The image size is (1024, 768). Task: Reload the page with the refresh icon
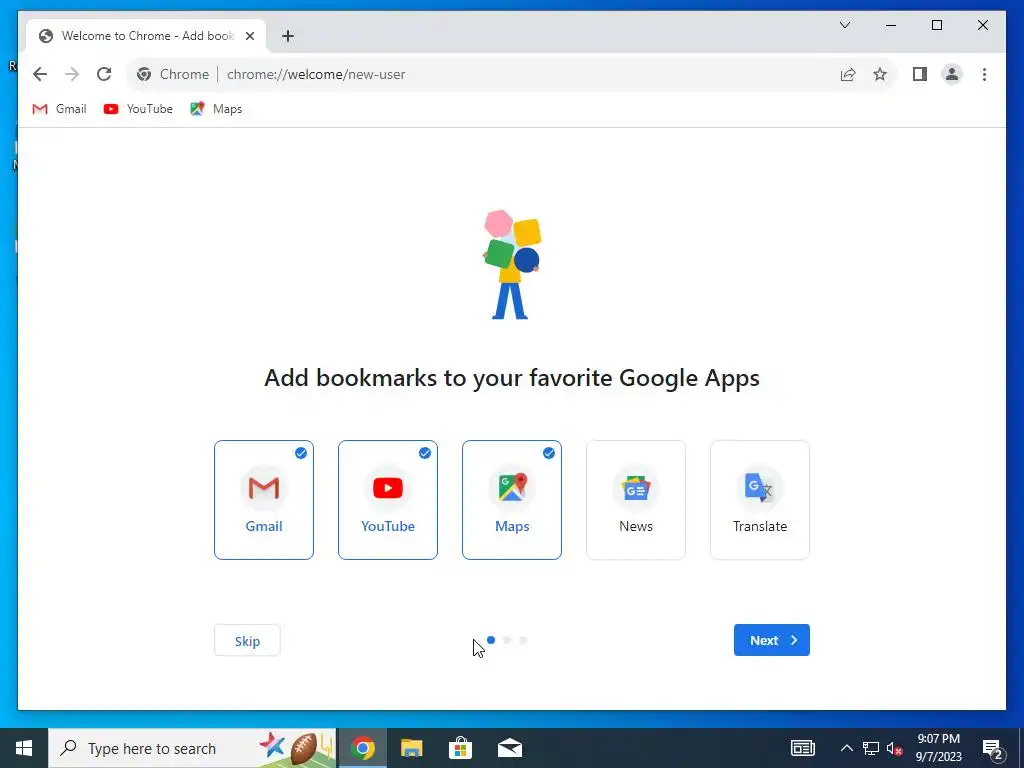click(x=104, y=74)
